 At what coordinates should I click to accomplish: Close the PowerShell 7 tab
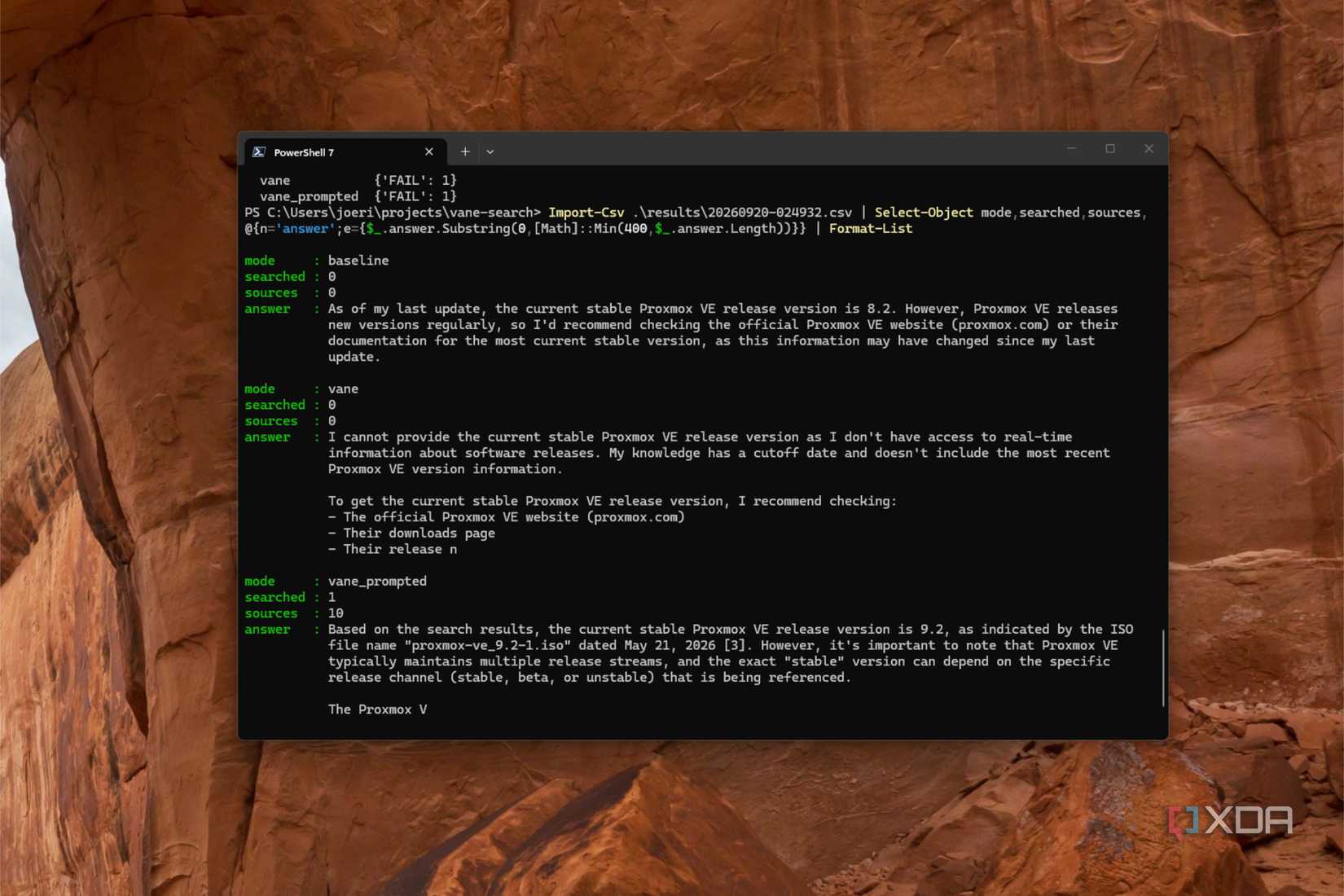tap(429, 152)
